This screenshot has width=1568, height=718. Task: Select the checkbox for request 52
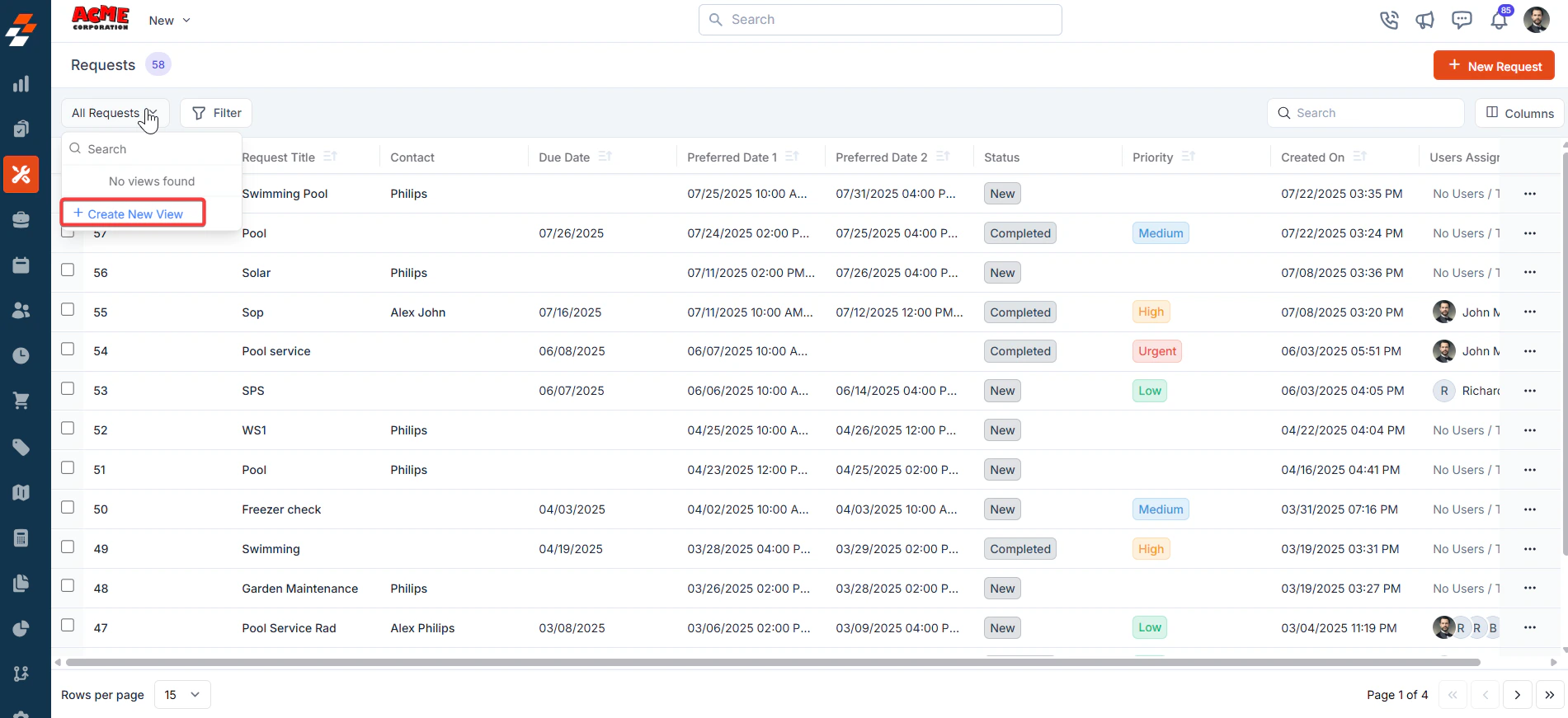pyautogui.click(x=68, y=429)
